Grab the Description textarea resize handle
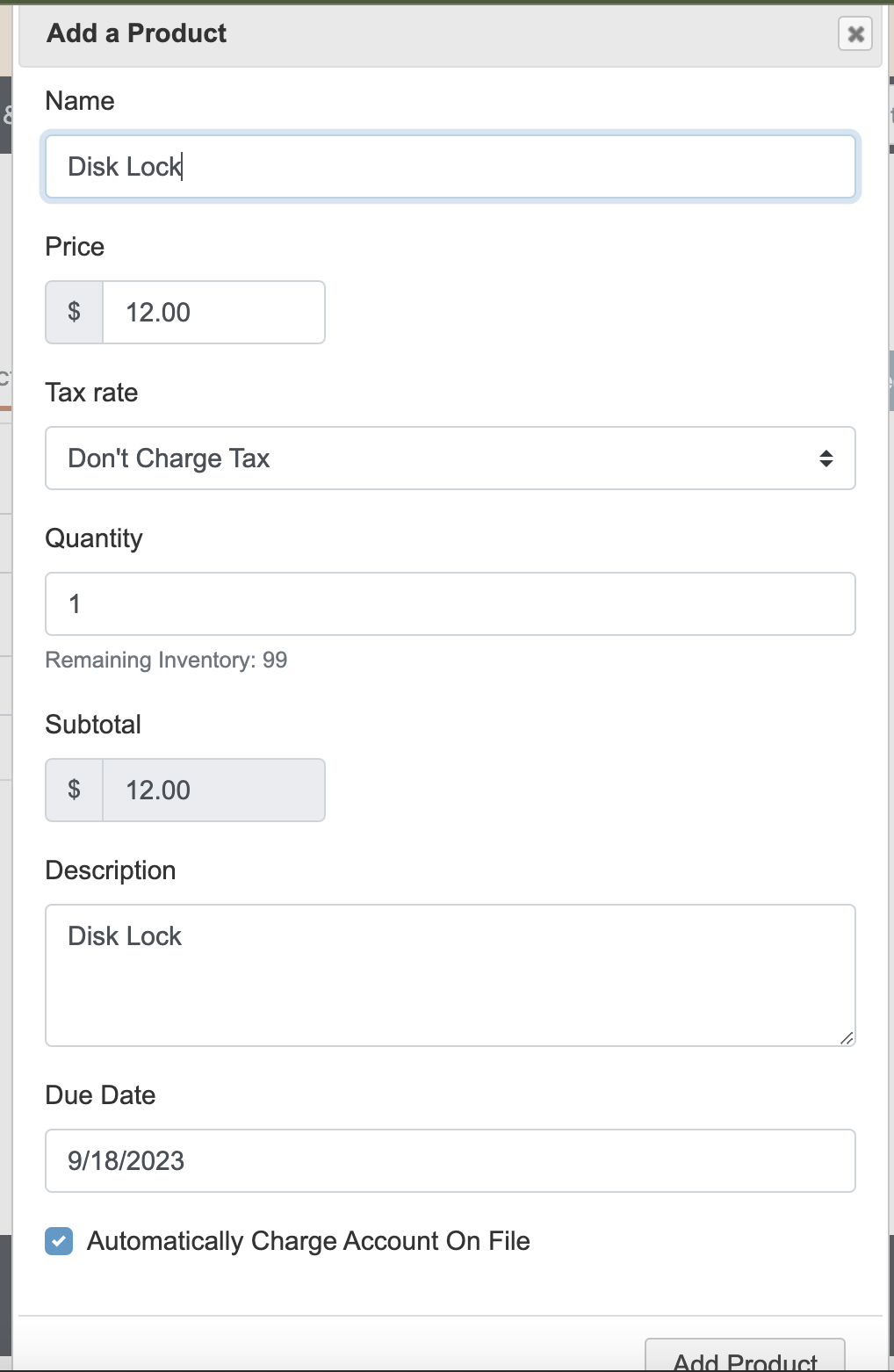This screenshot has height=1372, width=894. (847, 1038)
